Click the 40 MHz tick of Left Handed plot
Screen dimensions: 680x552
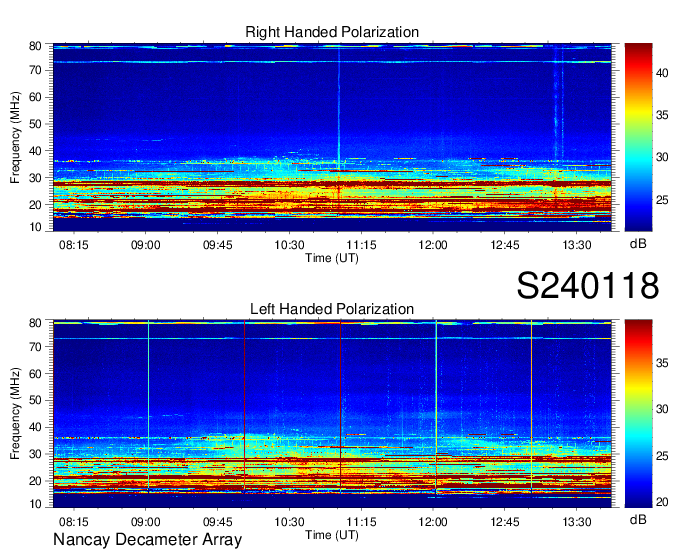(x=35, y=428)
